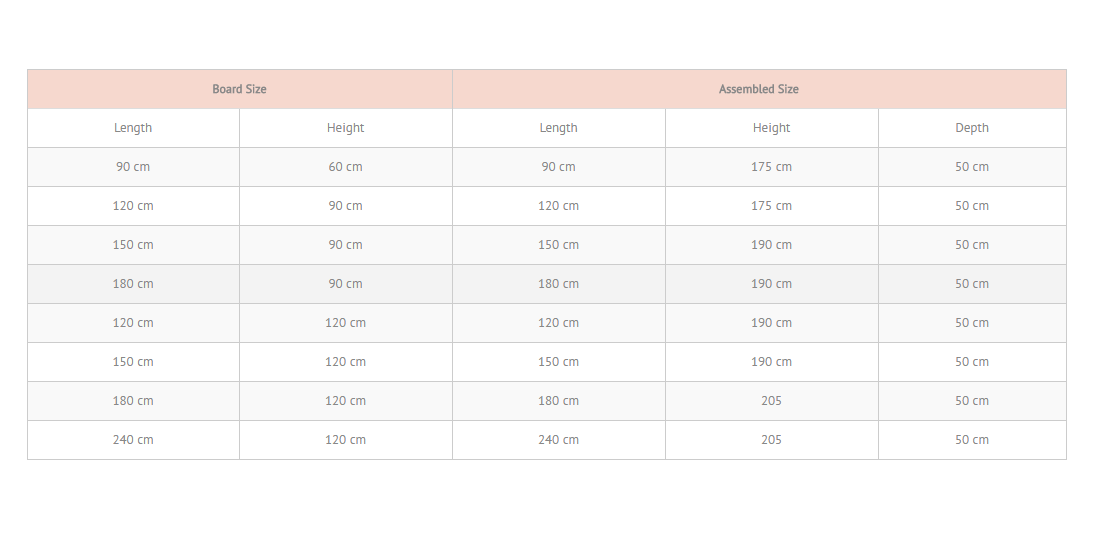The height and width of the screenshot is (534, 1095).
Task: Click the 180 cm board length in highlighted row
Action: tap(133, 284)
